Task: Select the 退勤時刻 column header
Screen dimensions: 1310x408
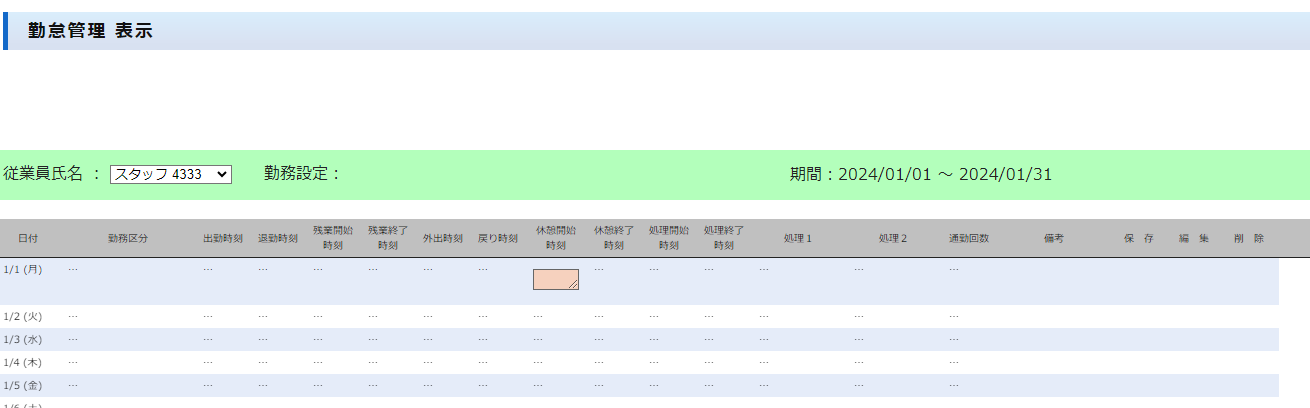Action: click(x=278, y=239)
